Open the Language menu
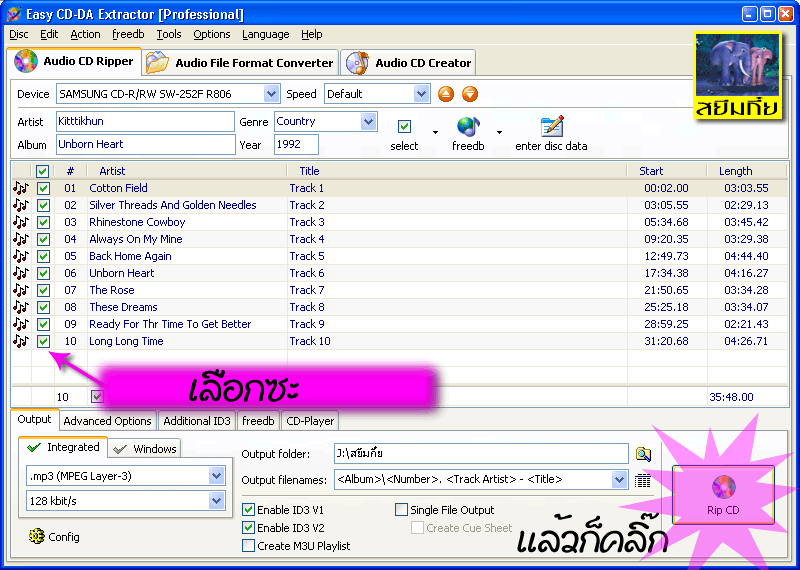 [x=266, y=34]
